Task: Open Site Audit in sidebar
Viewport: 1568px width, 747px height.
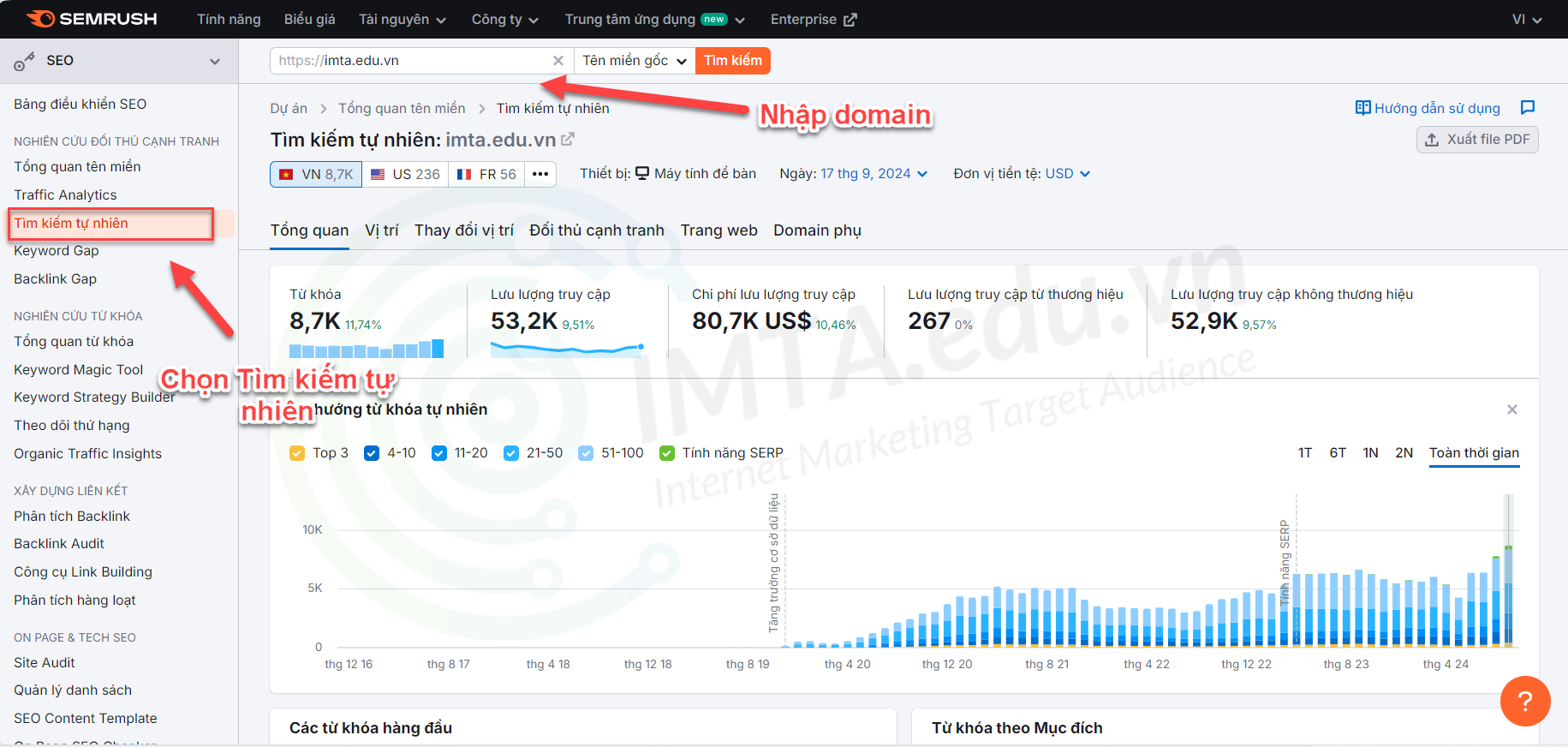Action: pyautogui.click(x=45, y=663)
